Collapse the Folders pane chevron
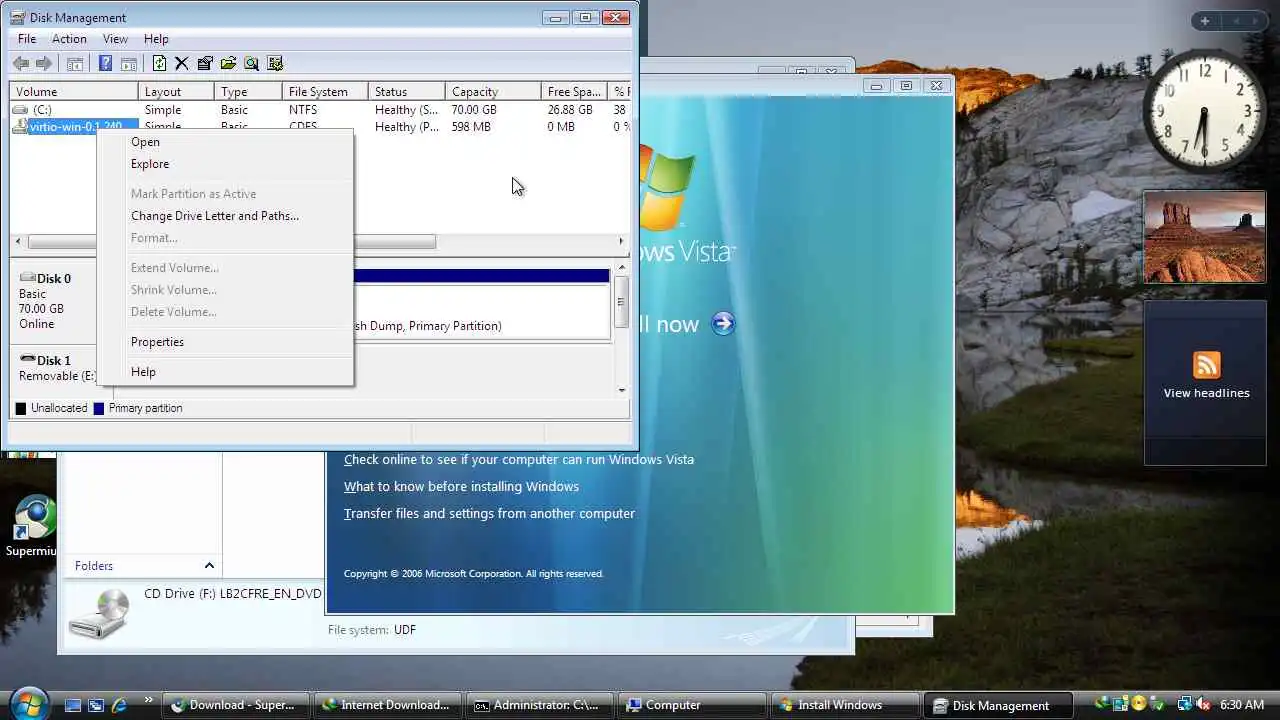This screenshot has width=1280, height=720. click(209, 566)
